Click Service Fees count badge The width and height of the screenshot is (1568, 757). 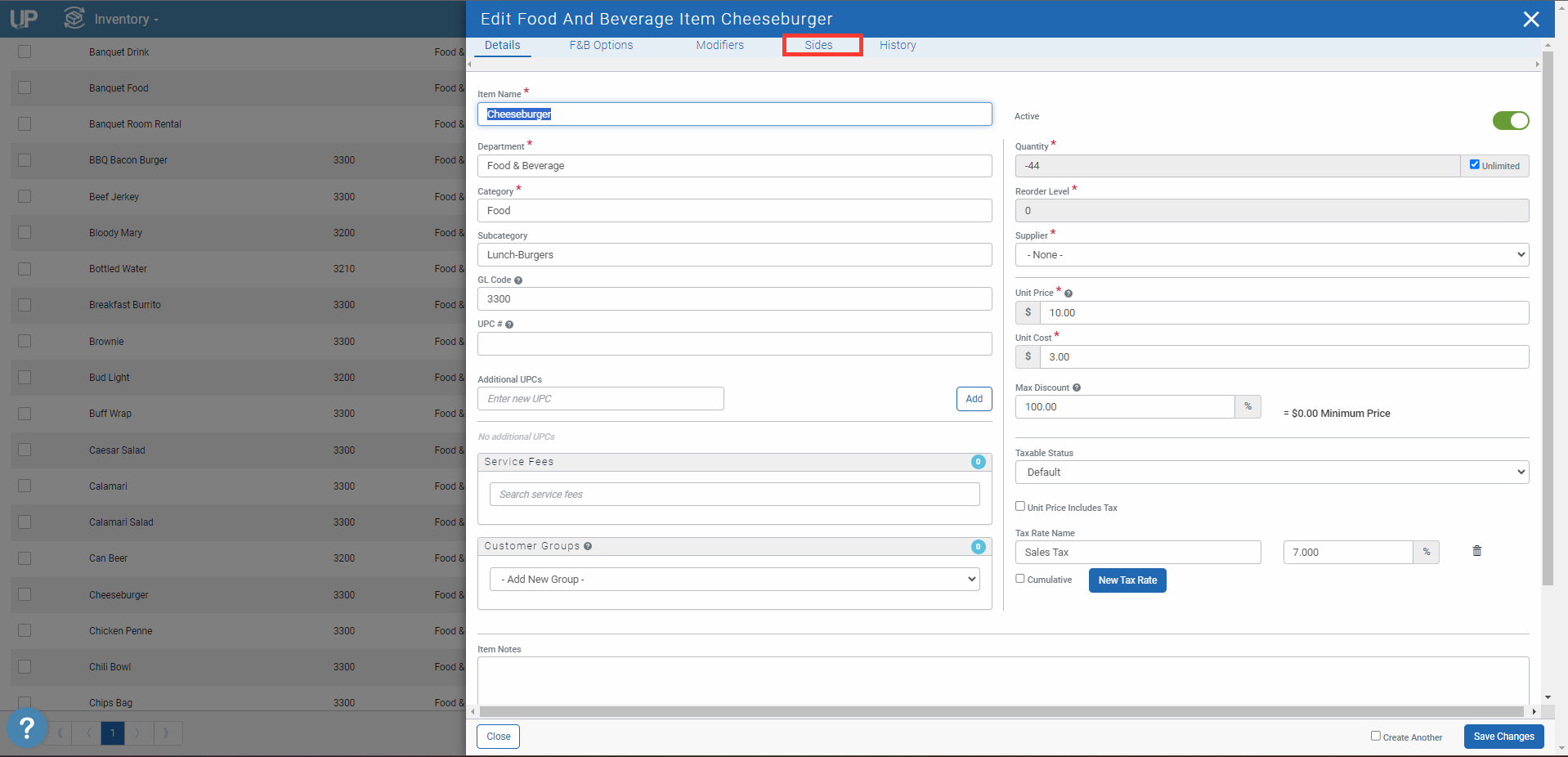(979, 462)
